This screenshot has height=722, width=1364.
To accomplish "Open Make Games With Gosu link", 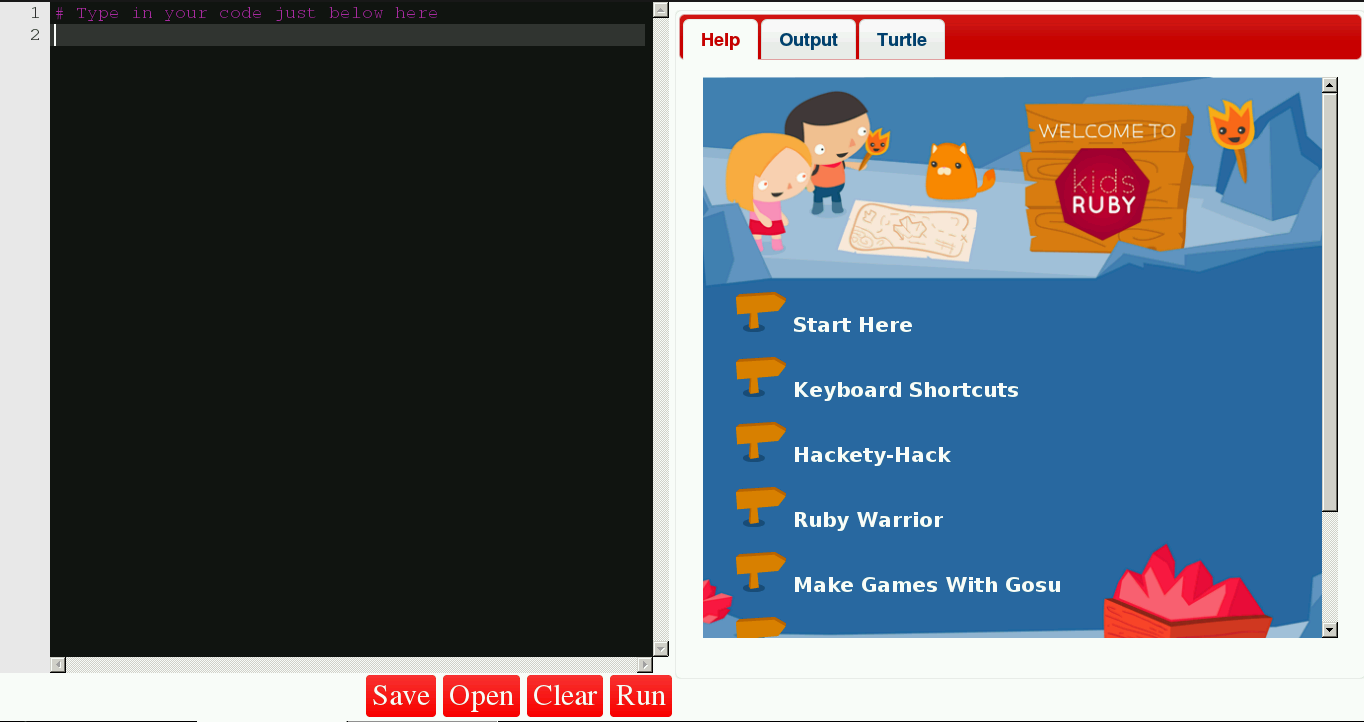I will point(927,585).
